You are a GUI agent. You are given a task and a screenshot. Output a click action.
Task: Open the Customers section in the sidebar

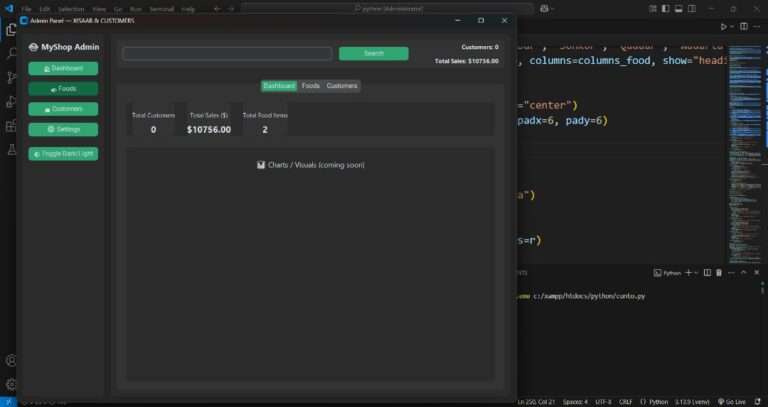click(x=63, y=109)
